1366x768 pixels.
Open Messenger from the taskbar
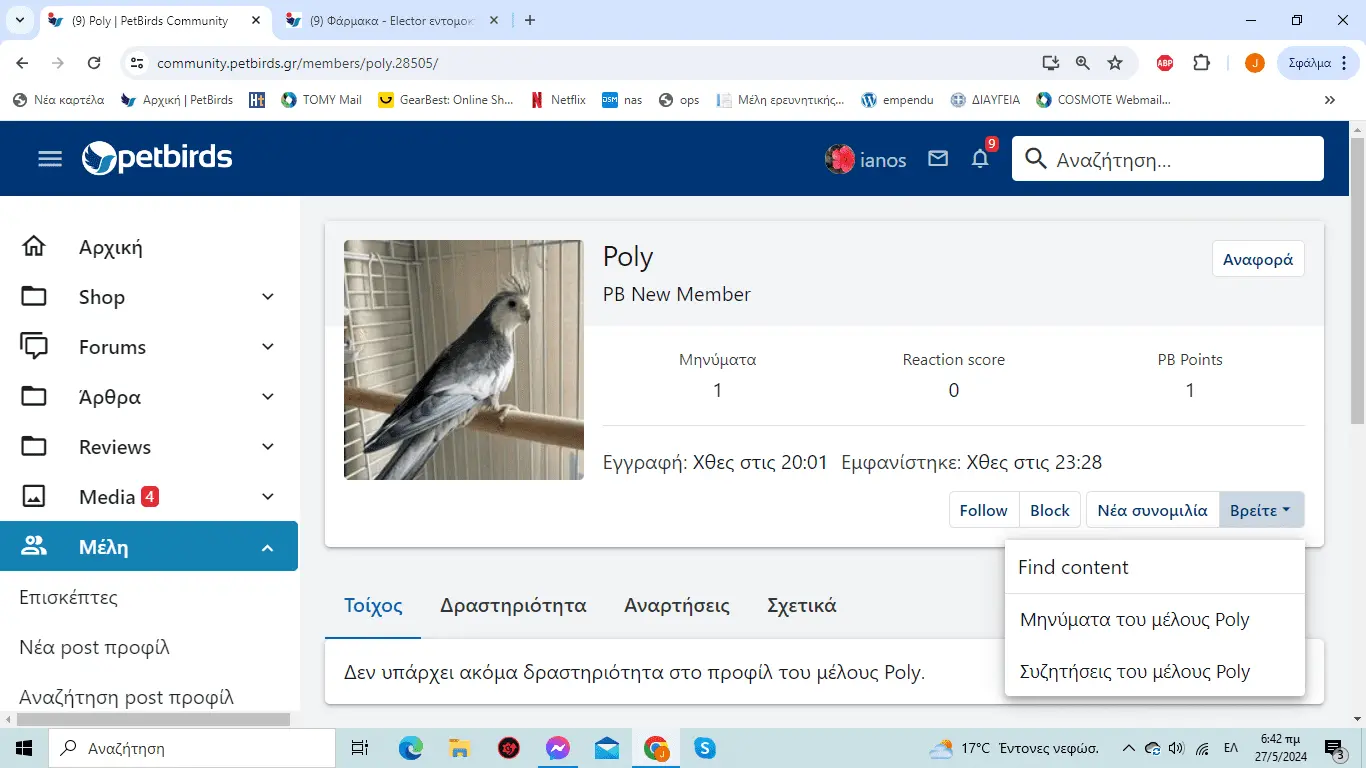558,748
